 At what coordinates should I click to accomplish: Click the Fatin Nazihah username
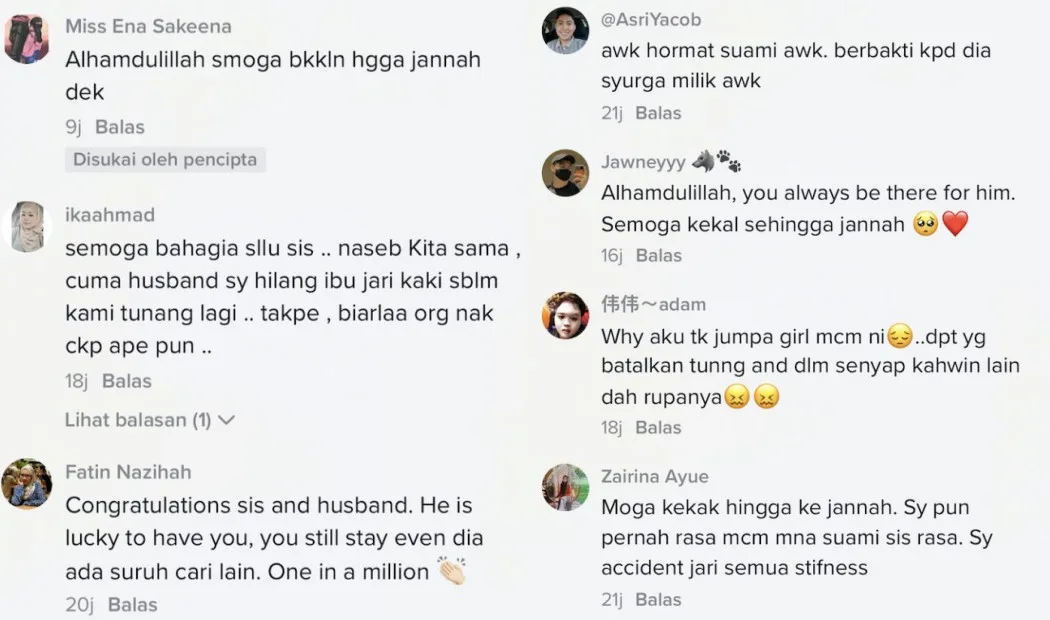point(128,472)
